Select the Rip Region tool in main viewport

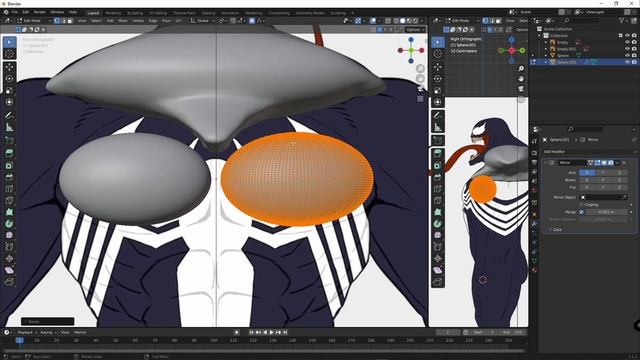9,282
